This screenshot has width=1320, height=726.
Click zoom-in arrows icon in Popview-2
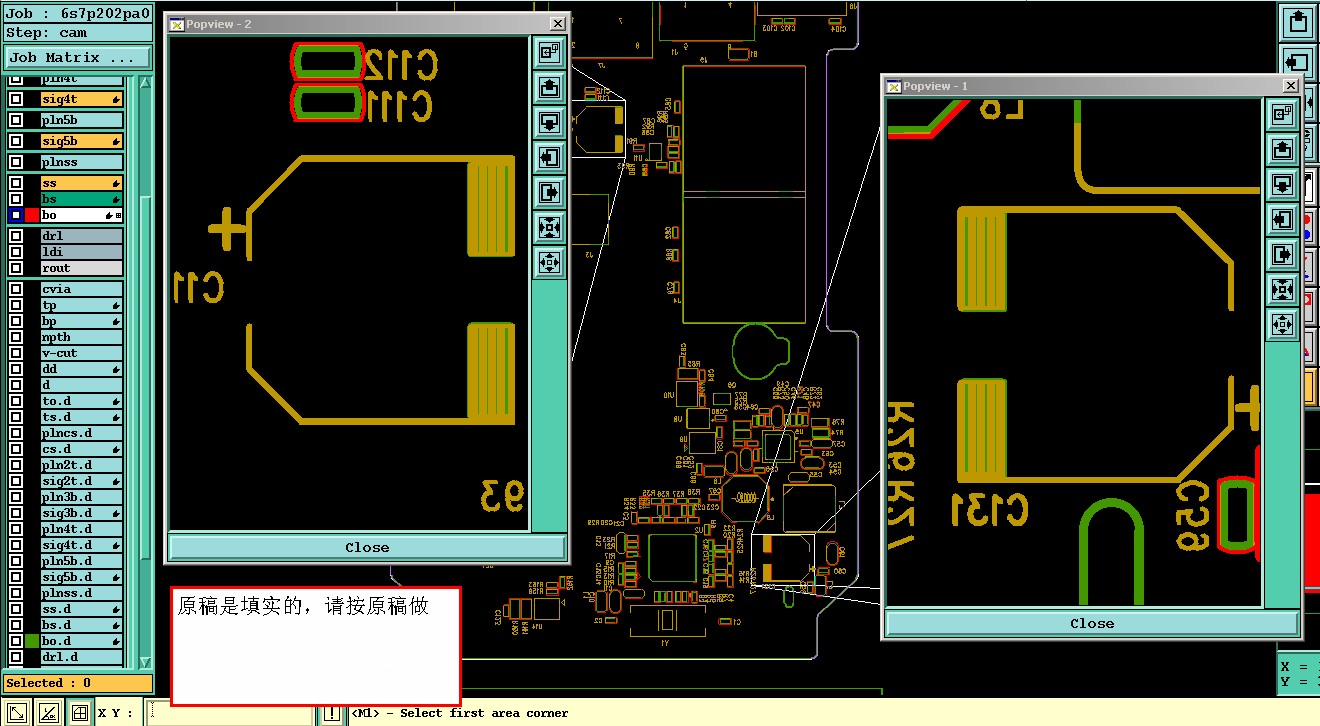pyautogui.click(x=549, y=227)
